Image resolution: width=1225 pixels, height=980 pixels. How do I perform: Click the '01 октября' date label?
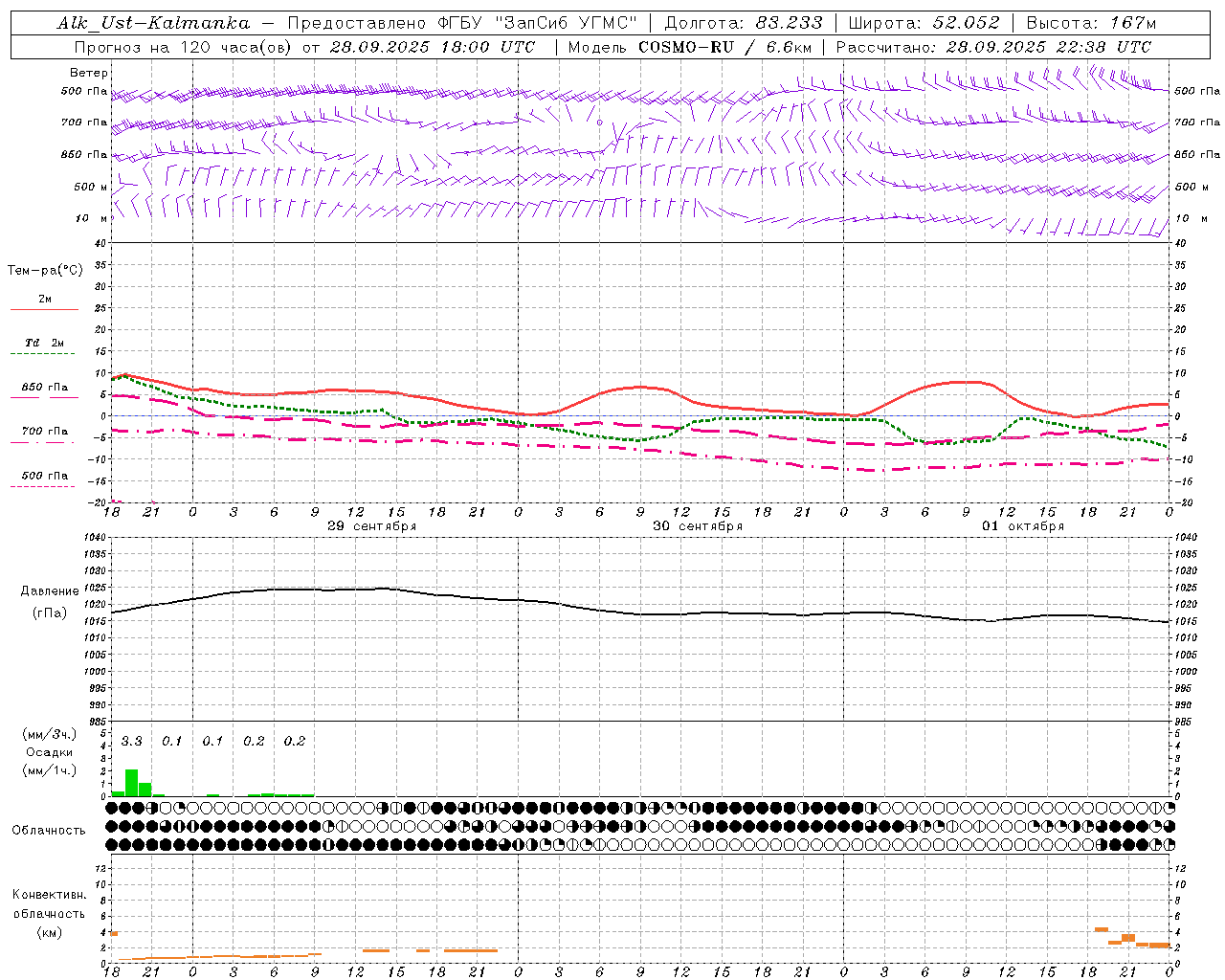[1023, 526]
